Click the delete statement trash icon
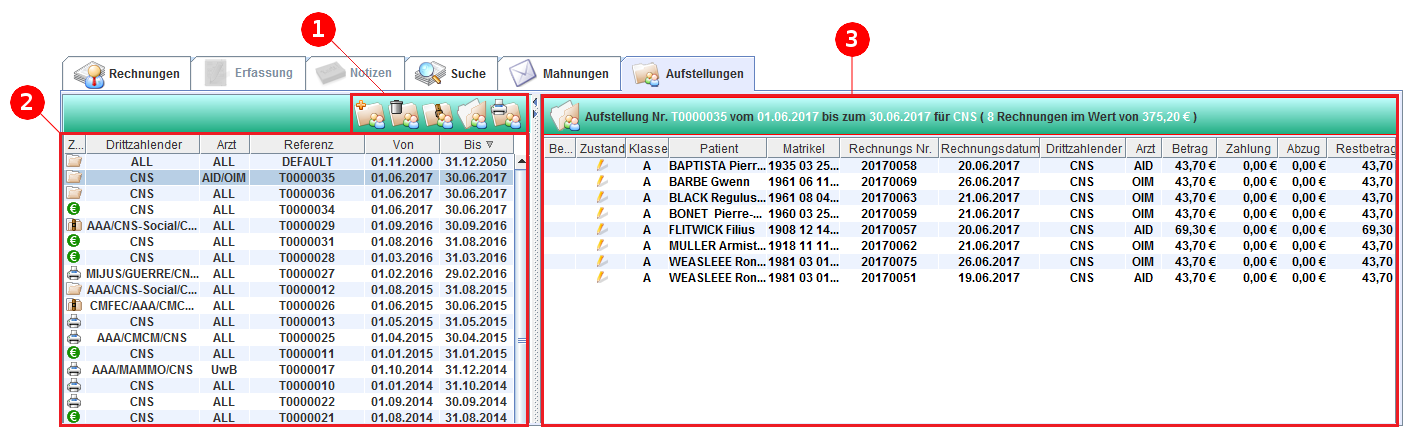 403,113
